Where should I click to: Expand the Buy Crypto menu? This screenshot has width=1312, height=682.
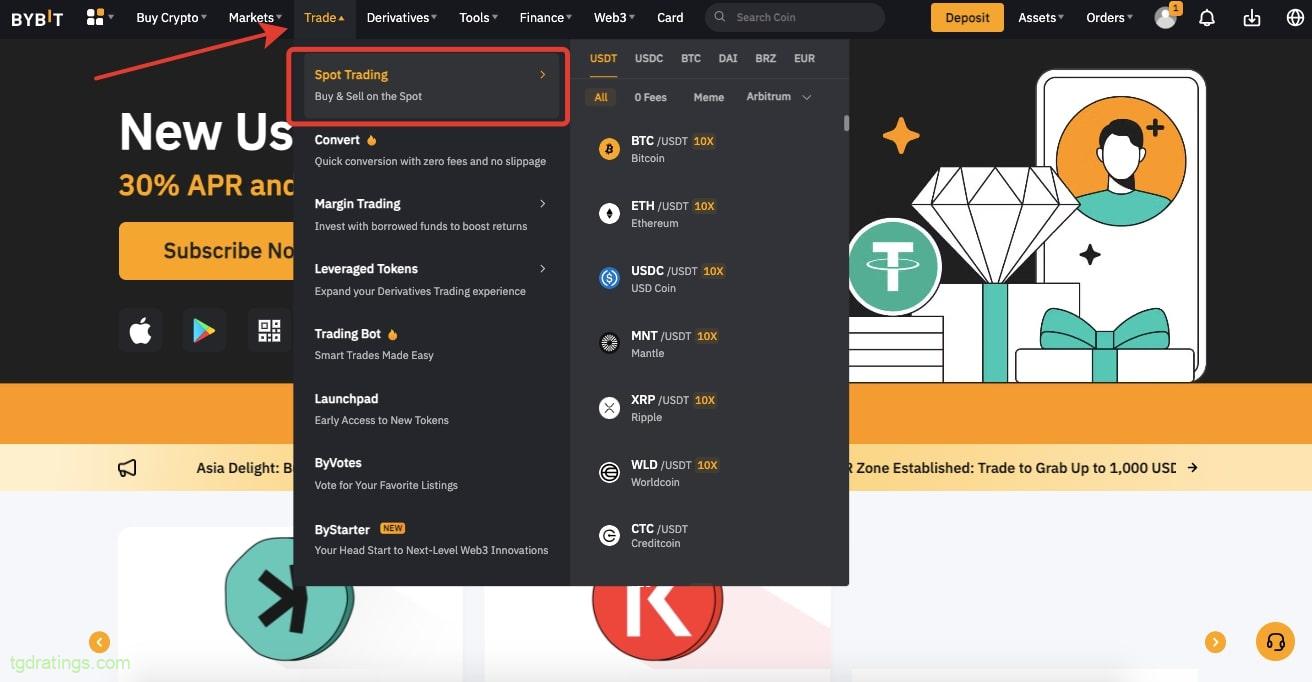tap(171, 17)
